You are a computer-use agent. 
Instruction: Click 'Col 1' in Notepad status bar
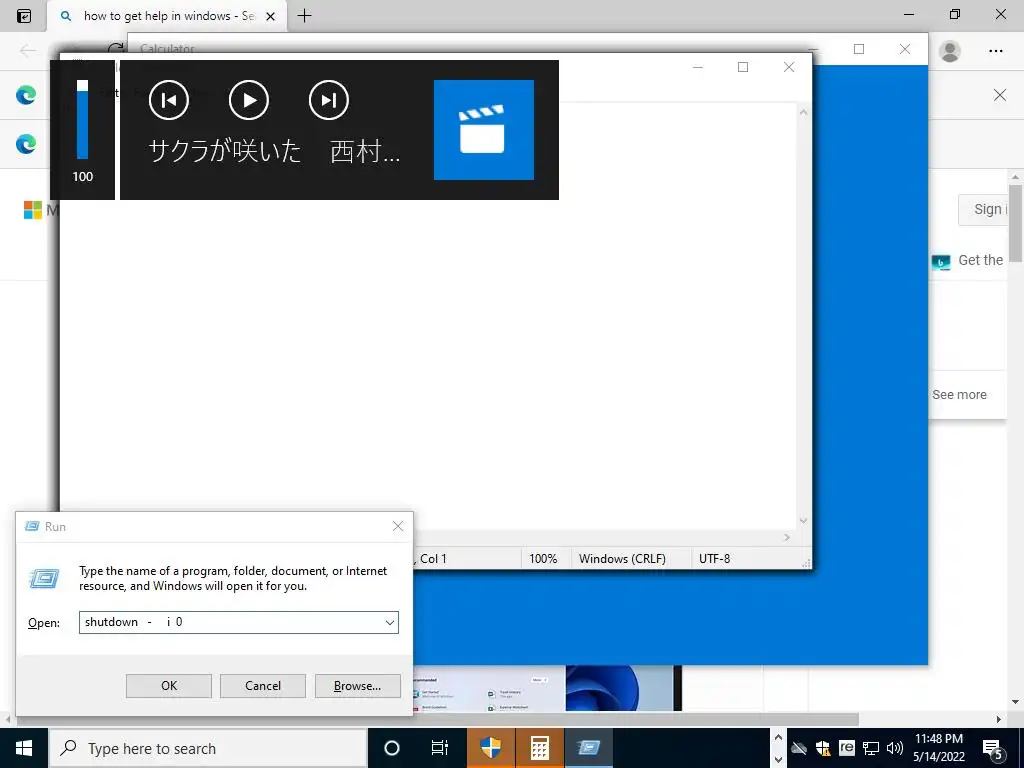pyautogui.click(x=433, y=559)
